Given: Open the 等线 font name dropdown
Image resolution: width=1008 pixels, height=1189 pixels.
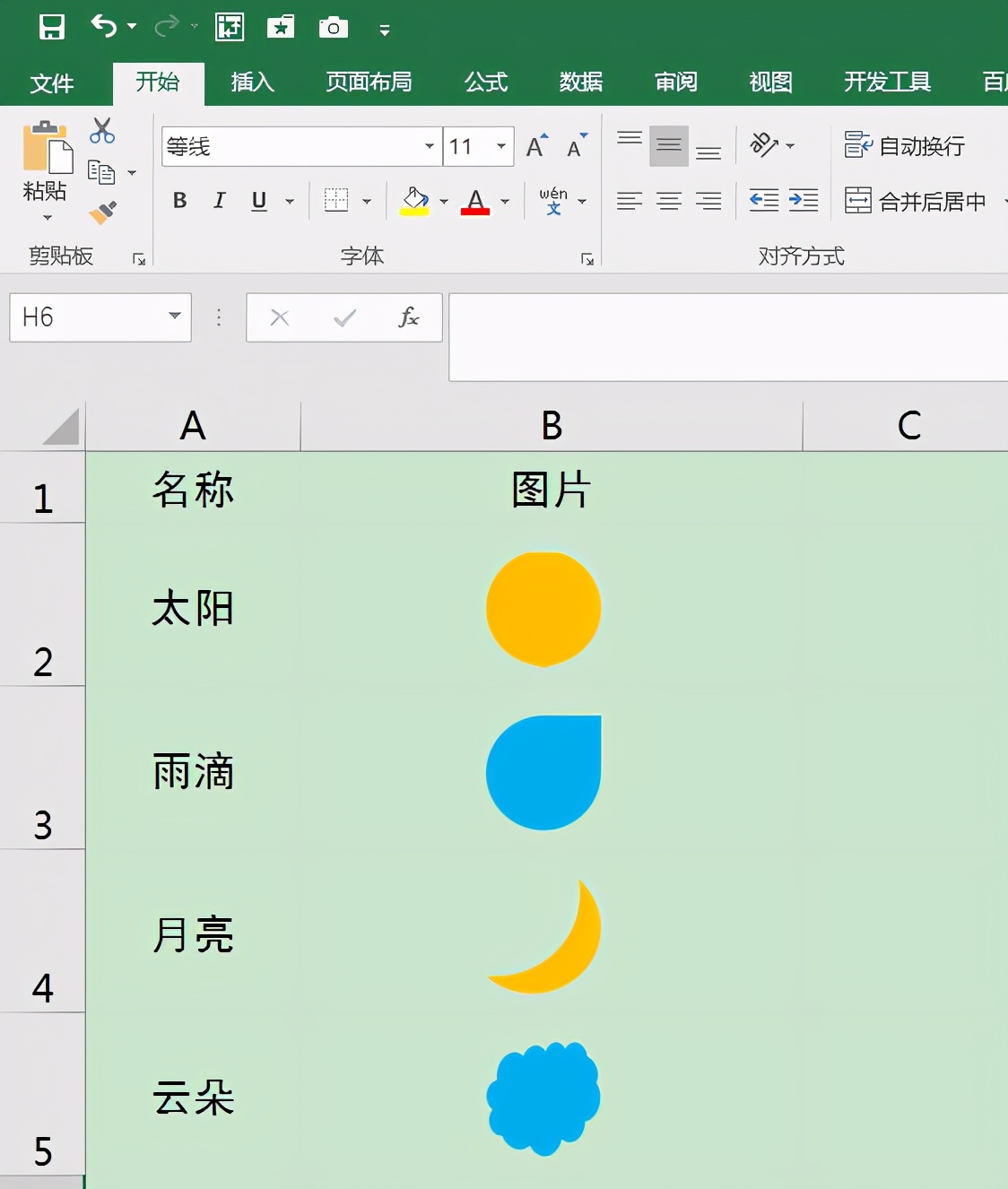Looking at the screenshot, I should [430, 146].
